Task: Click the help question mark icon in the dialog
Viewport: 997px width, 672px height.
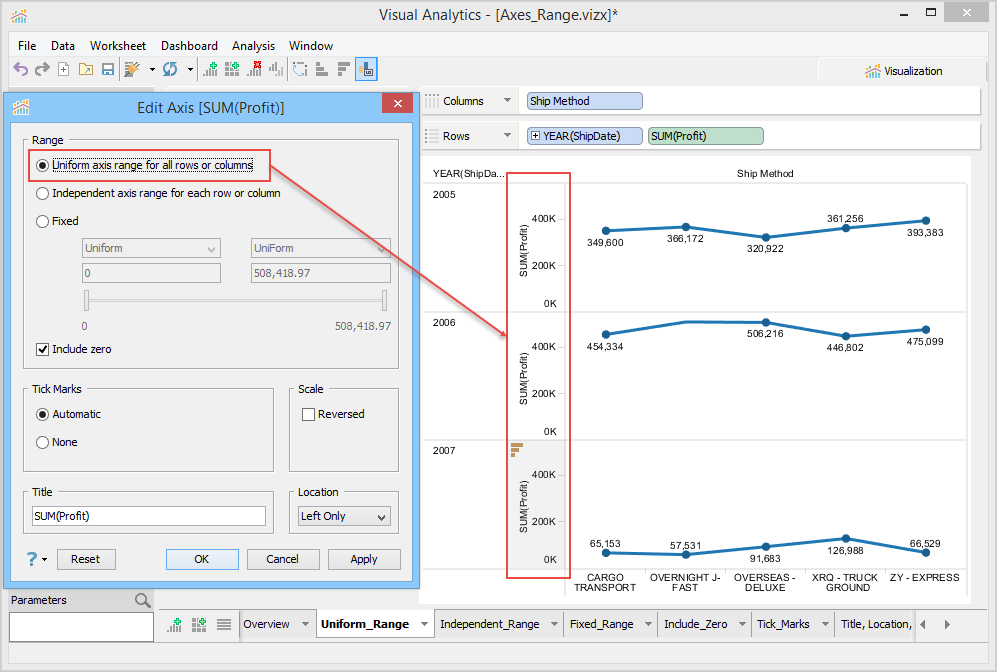Action: pyautogui.click(x=32, y=559)
